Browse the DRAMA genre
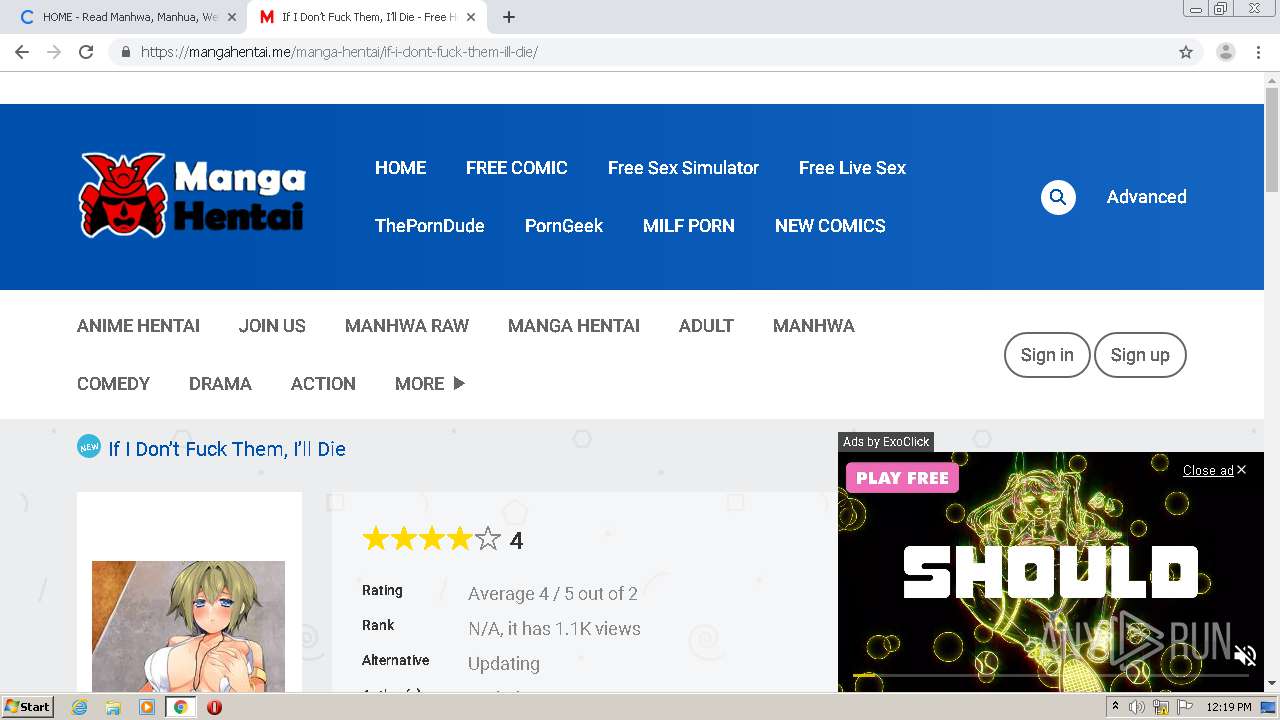Screen dimensions: 1280x720 220,384
